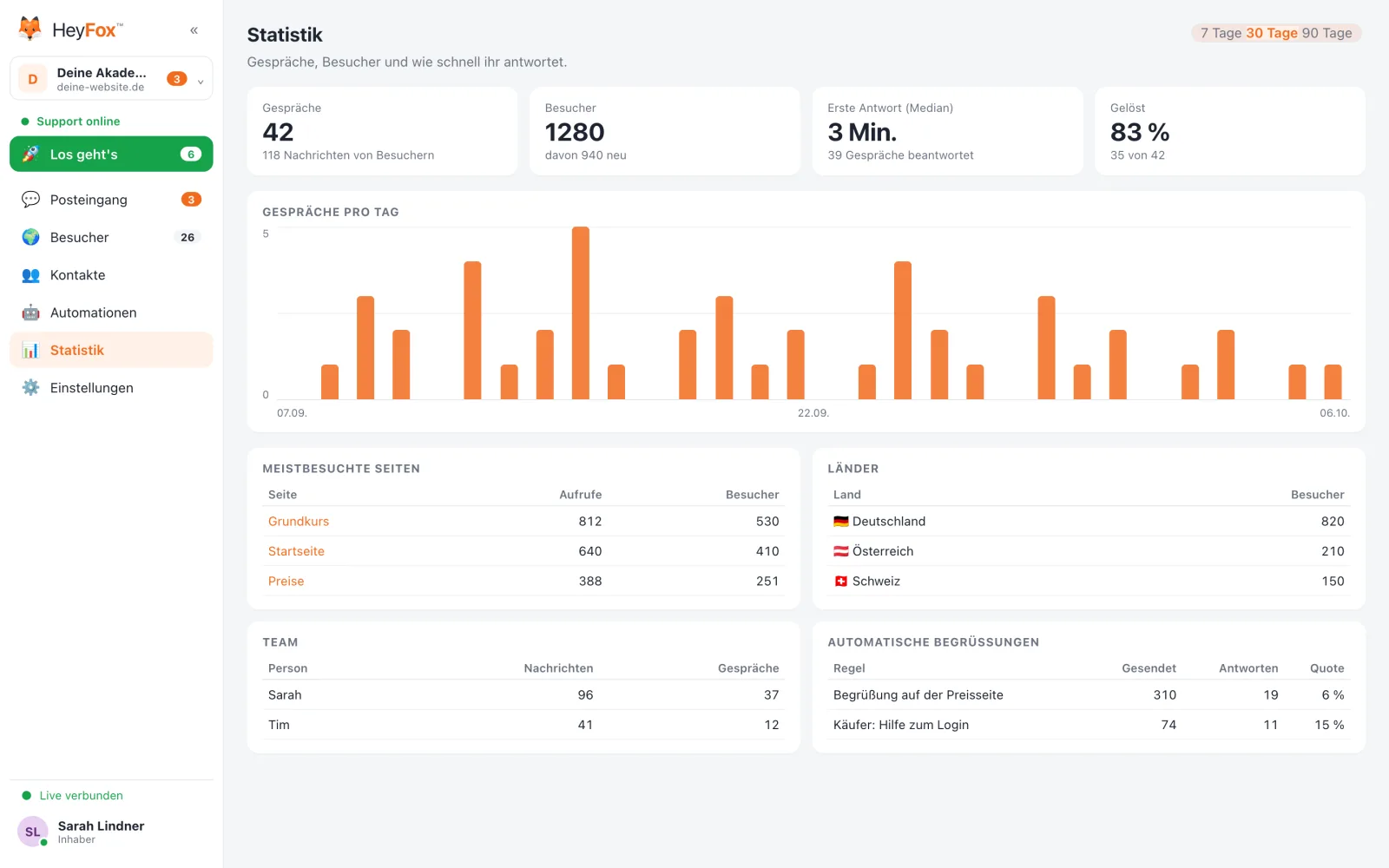Click the speech bubble Posteingang icon
This screenshot has width=1389, height=868.
[x=30, y=200]
